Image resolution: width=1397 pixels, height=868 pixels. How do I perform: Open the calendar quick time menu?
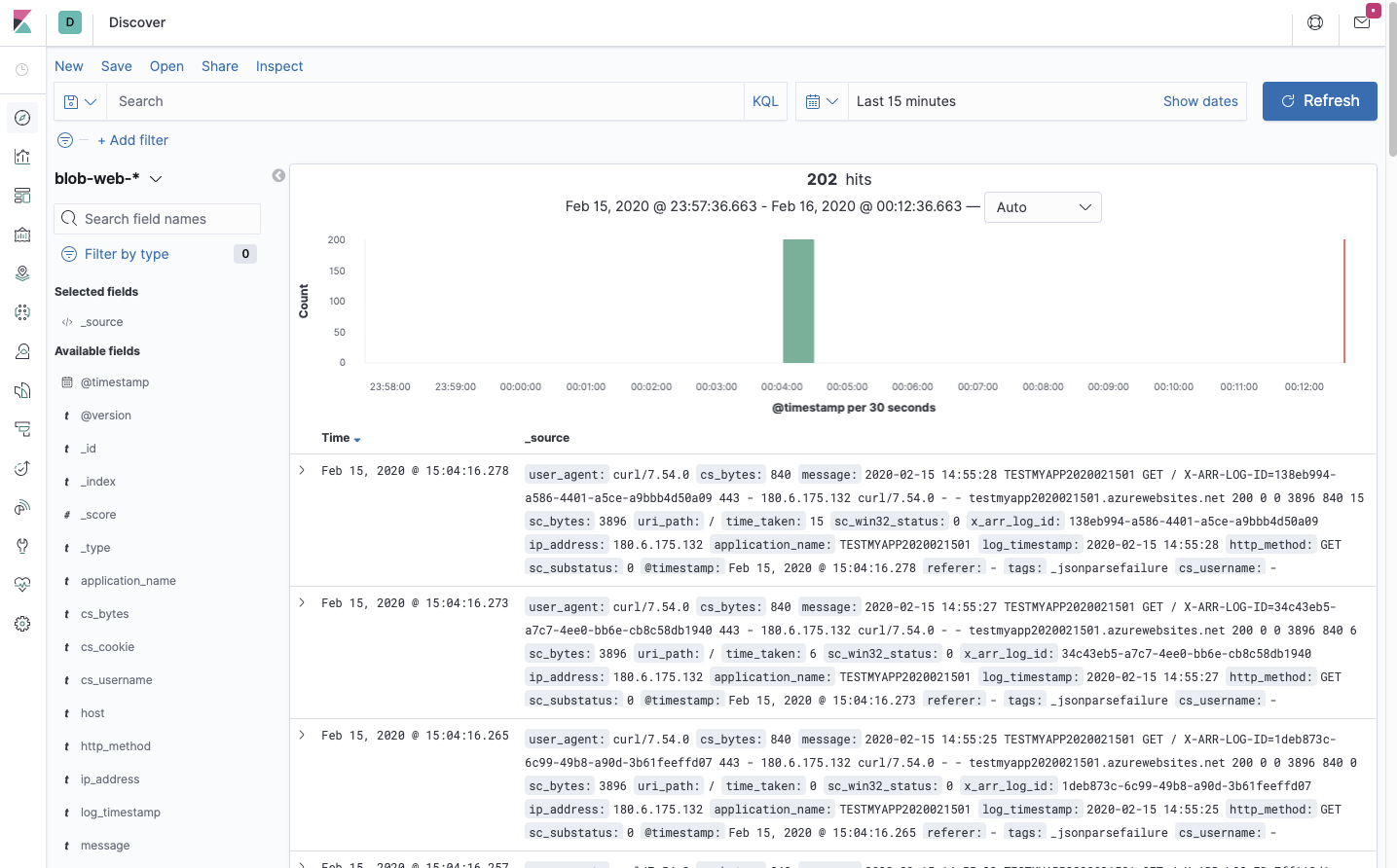pyautogui.click(x=822, y=101)
